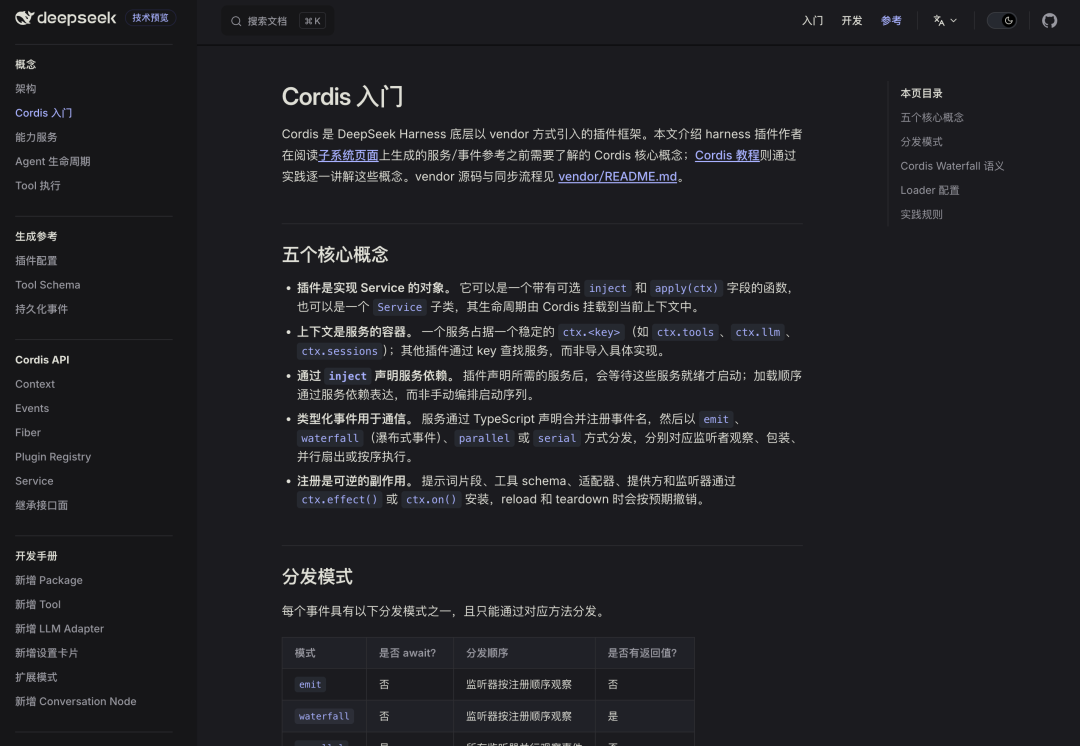Click the emit code cell in table
Screen dimensions: 1080x746
(310, 684)
